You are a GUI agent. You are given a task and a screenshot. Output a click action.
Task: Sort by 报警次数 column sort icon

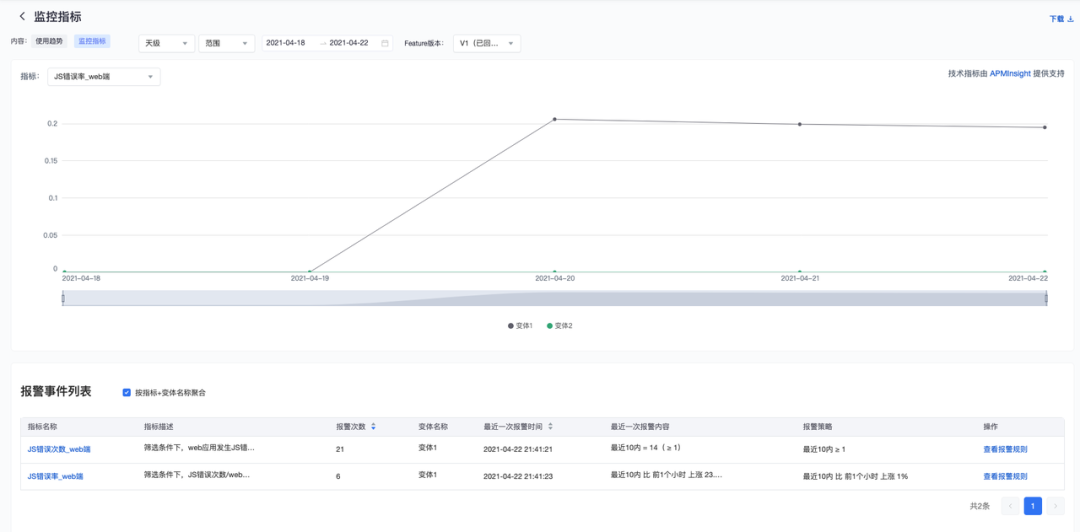pos(373,426)
